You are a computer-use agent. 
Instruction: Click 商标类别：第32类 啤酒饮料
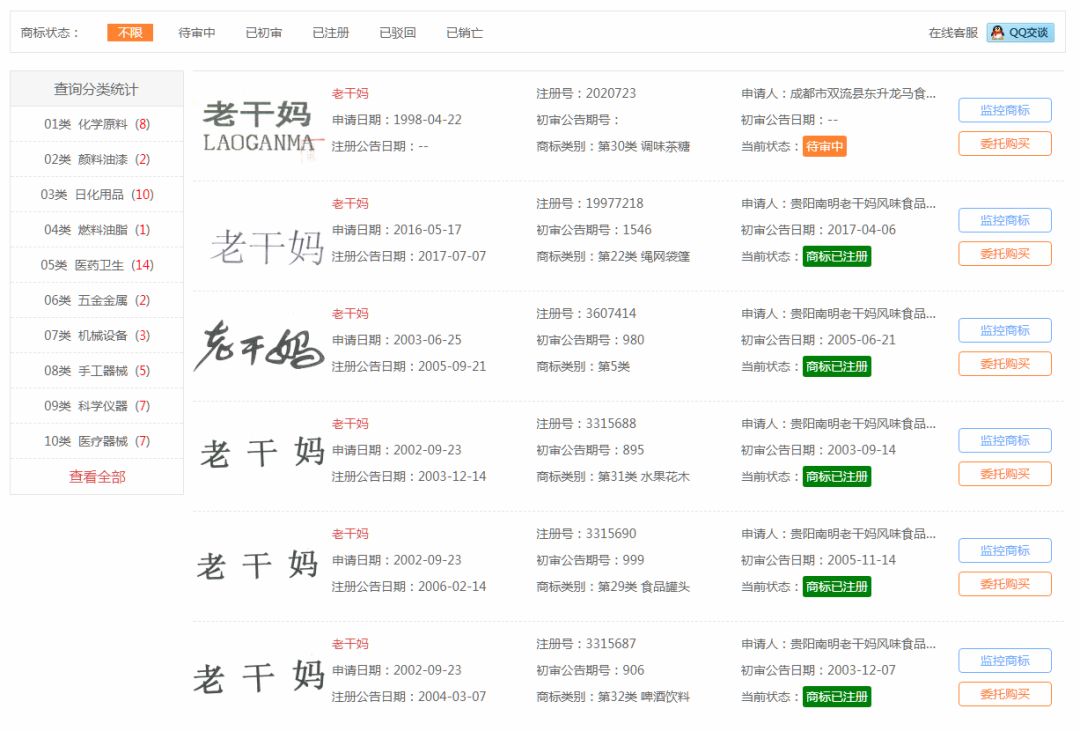click(x=613, y=697)
